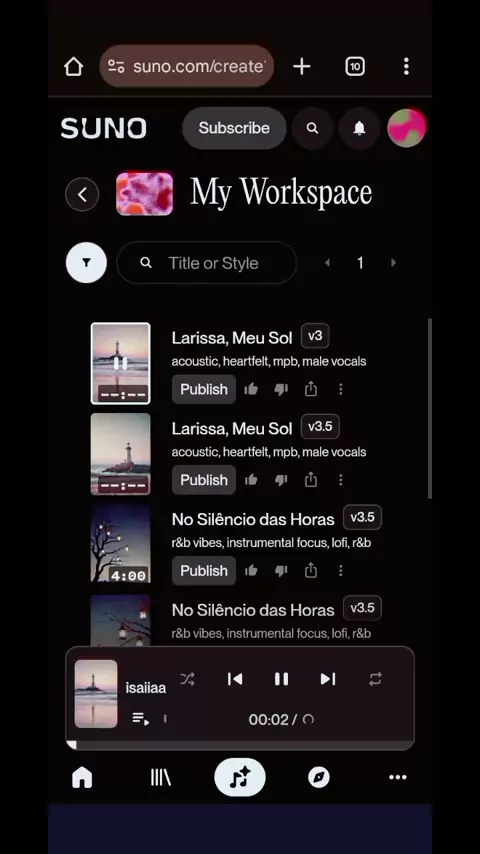Open the filter funnel button
Screen dimensions: 480x854
[x=86, y=263]
